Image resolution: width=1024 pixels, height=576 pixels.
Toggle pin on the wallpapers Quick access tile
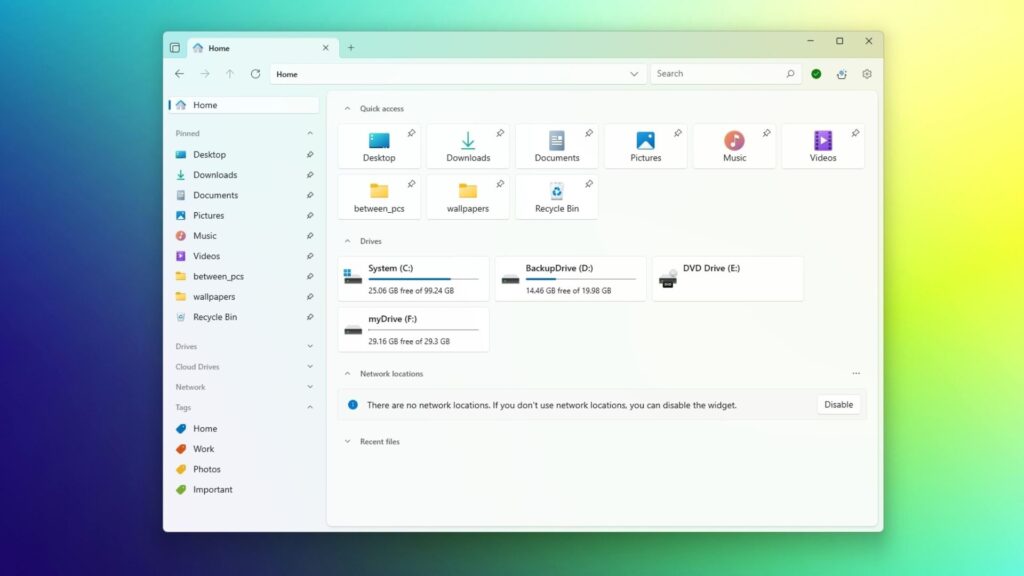coord(500,184)
